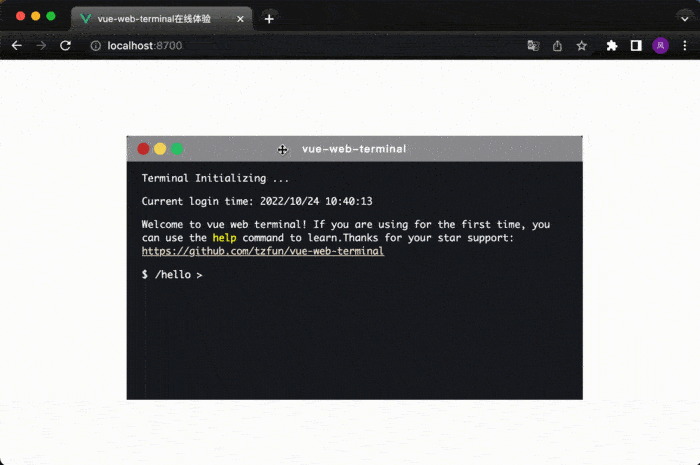Close the browser window red button
This screenshot has height=465, width=700.
click(20, 17)
